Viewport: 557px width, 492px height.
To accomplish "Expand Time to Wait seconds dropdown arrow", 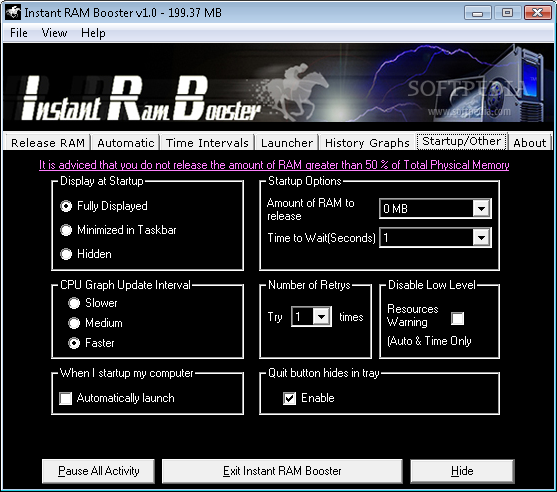I will click(481, 237).
